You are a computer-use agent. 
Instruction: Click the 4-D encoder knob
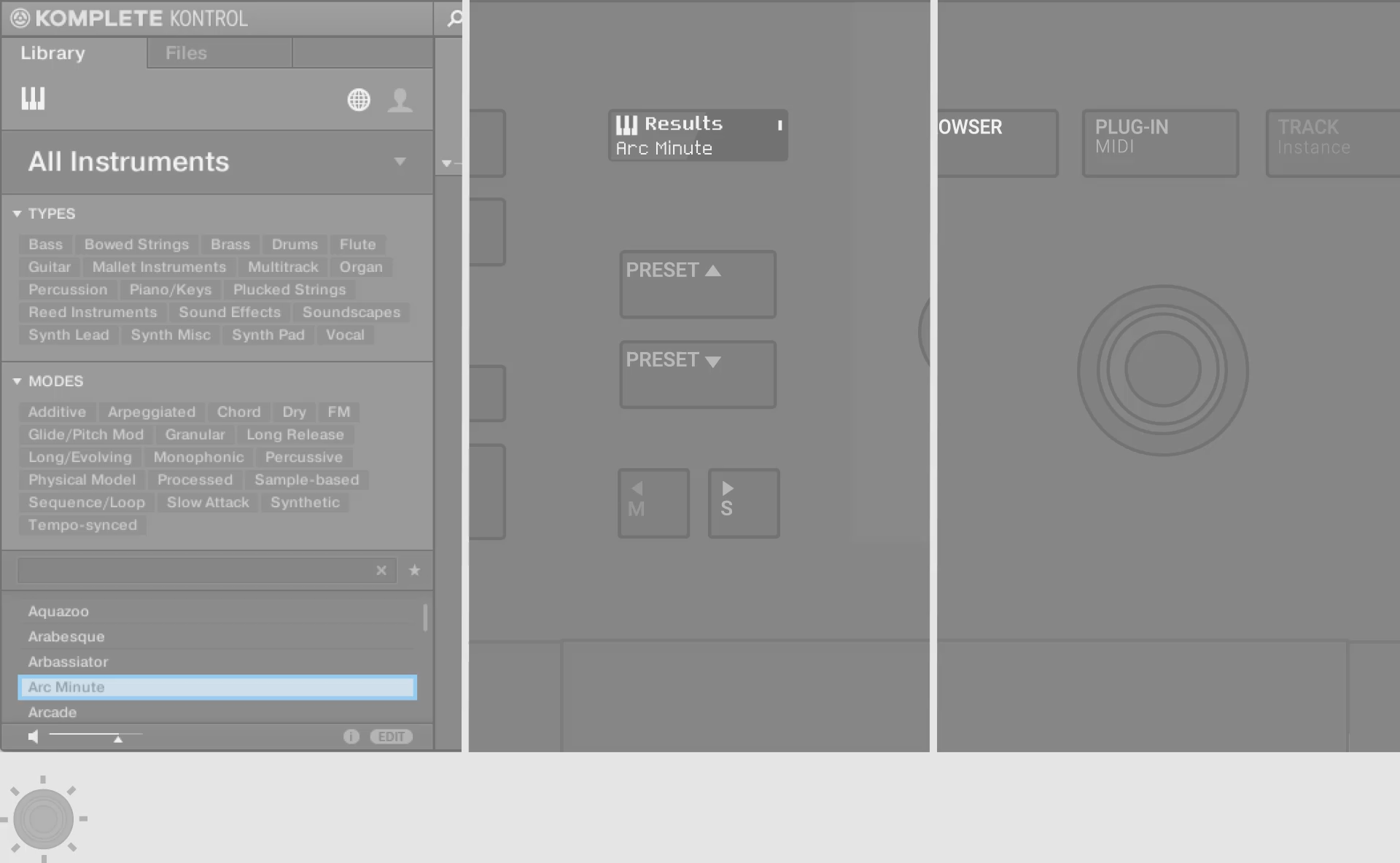[x=1163, y=370]
